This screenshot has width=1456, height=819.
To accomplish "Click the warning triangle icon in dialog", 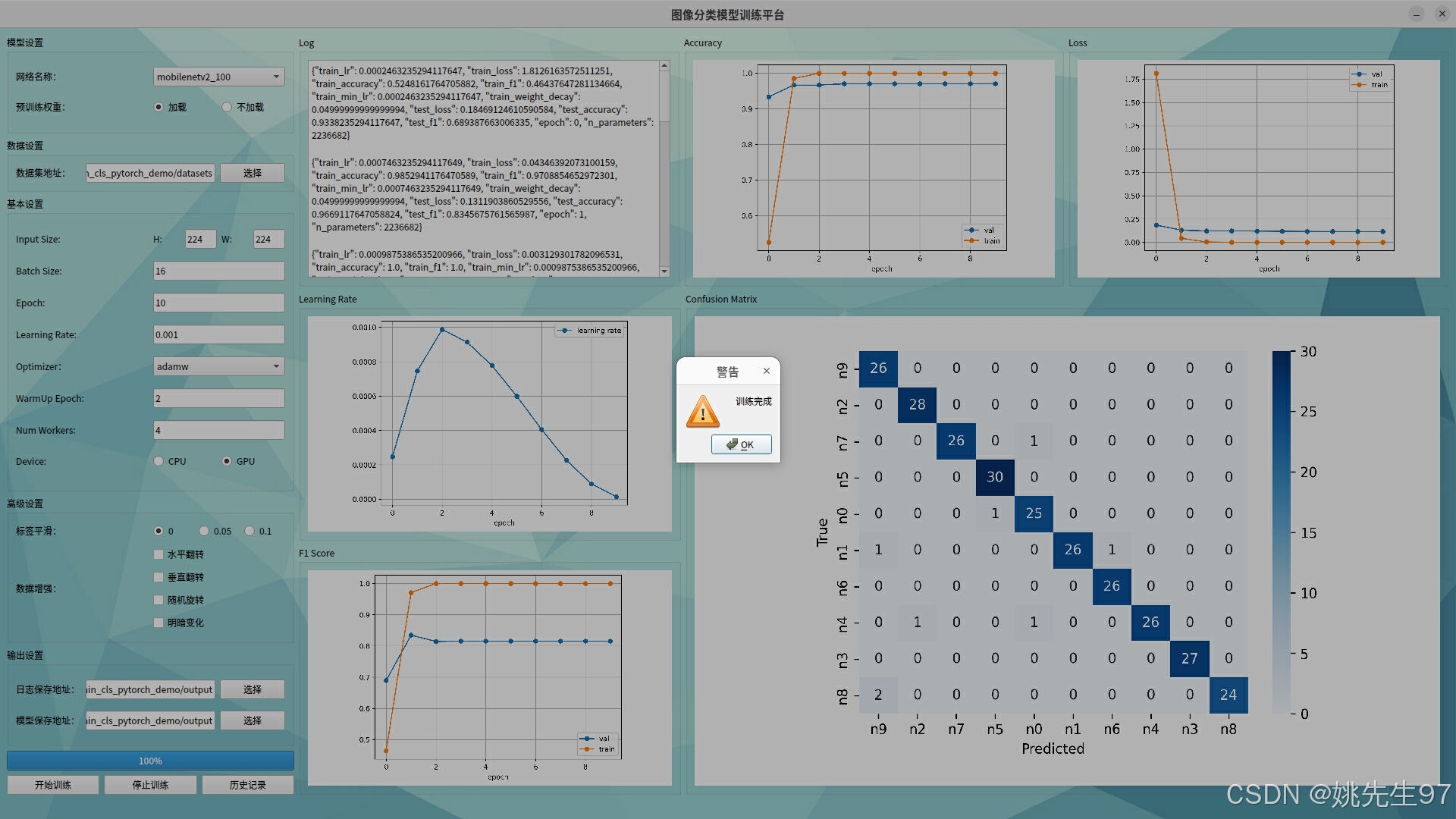I will coord(702,413).
